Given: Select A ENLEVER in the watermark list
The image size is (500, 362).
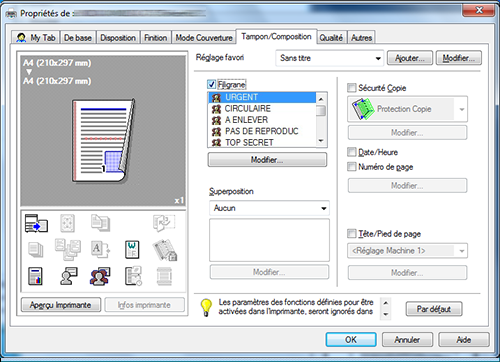Looking at the screenshot, I should (262, 120).
